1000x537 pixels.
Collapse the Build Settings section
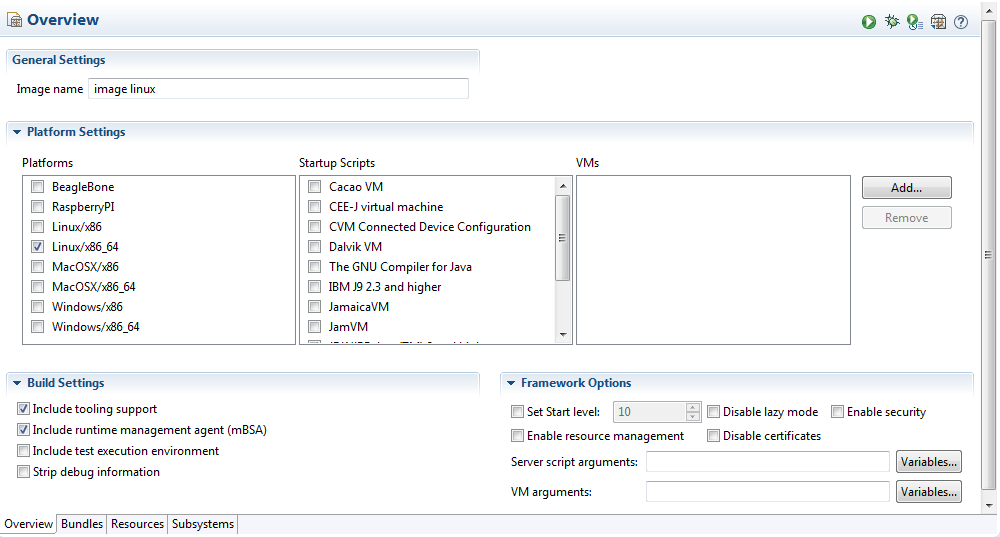coord(17,383)
